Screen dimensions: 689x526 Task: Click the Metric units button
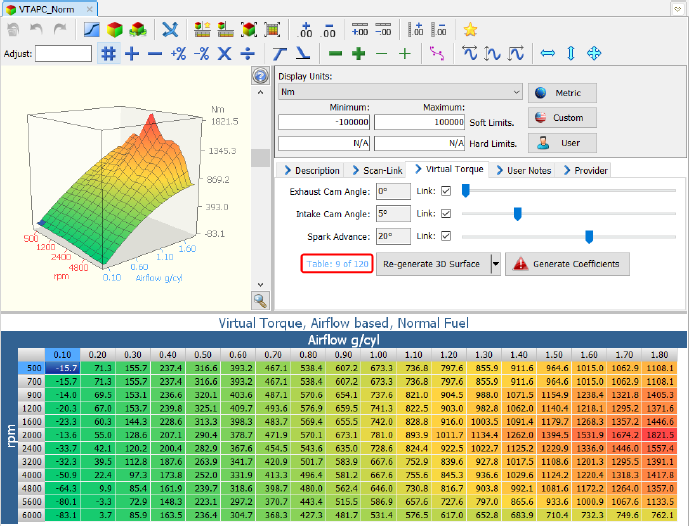pyautogui.click(x=562, y=93)
